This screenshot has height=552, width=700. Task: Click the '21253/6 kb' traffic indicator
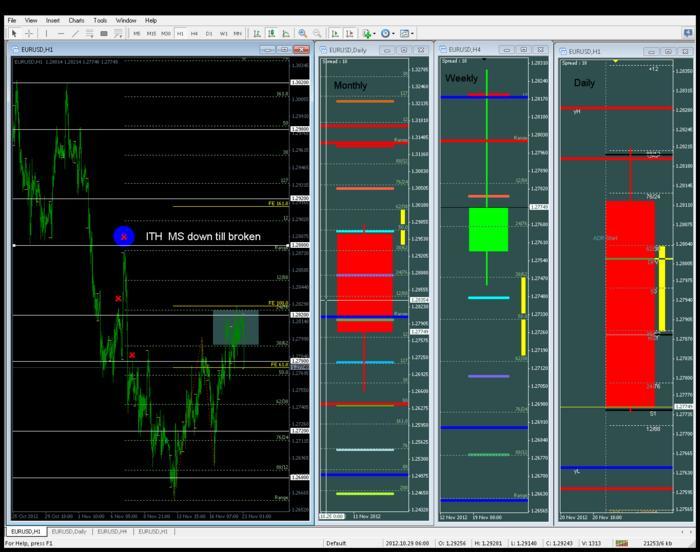coord(658,543)
